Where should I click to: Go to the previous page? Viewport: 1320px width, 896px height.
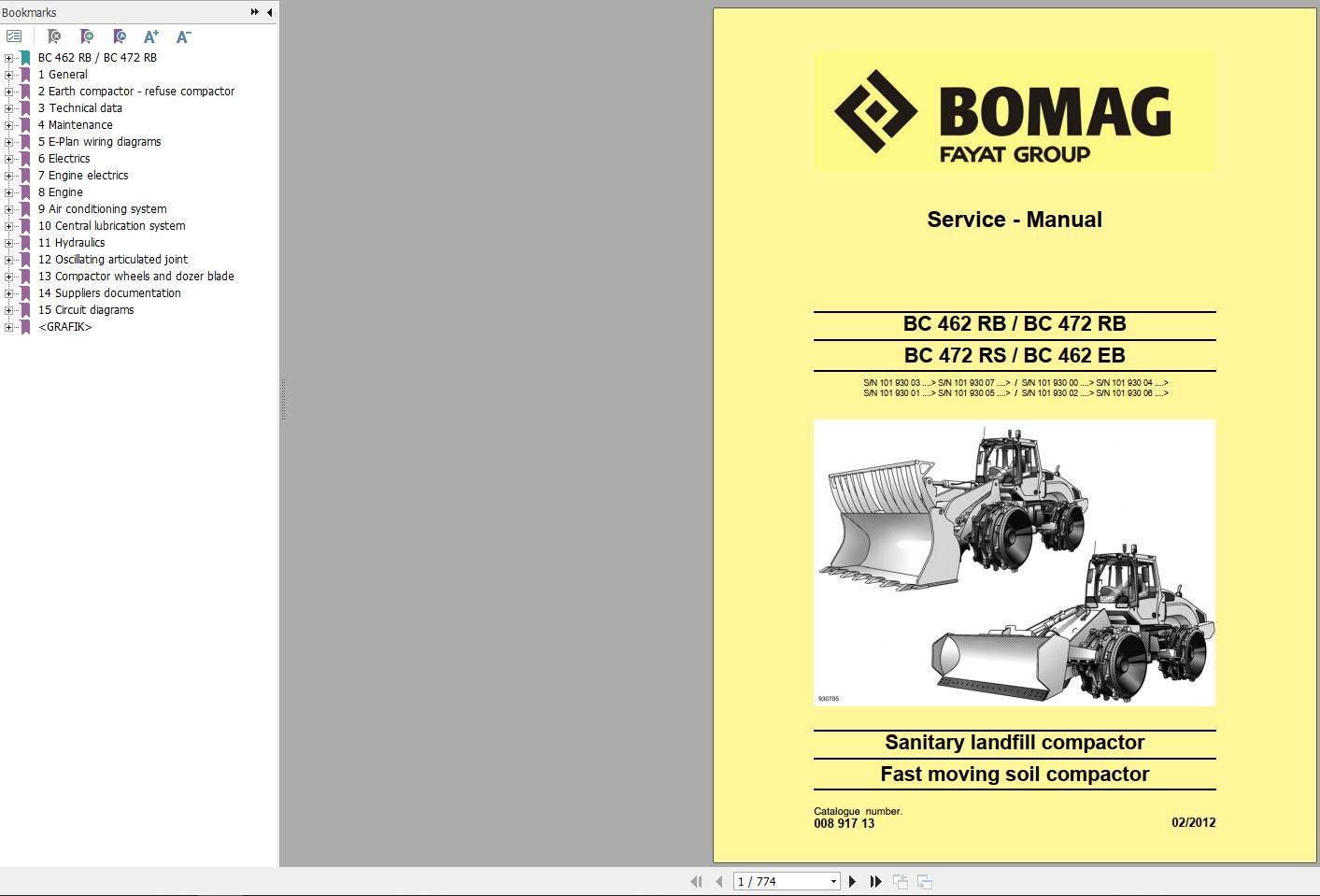pos(718,881)
